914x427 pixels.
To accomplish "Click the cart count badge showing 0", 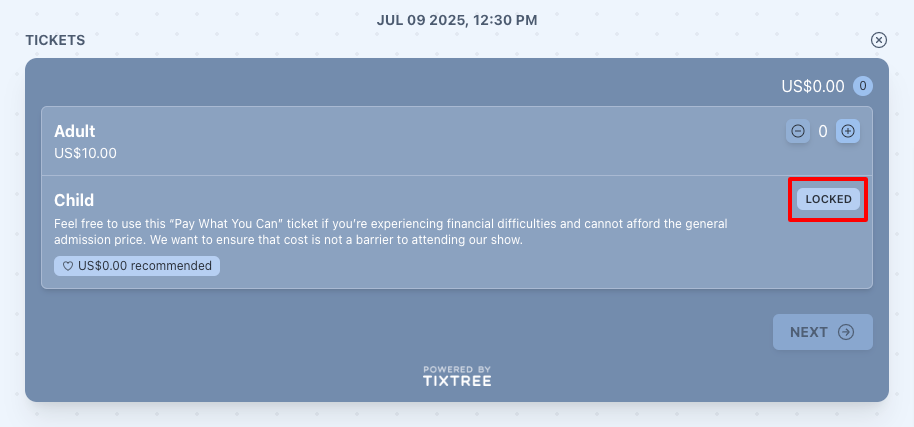I will 863,86.
